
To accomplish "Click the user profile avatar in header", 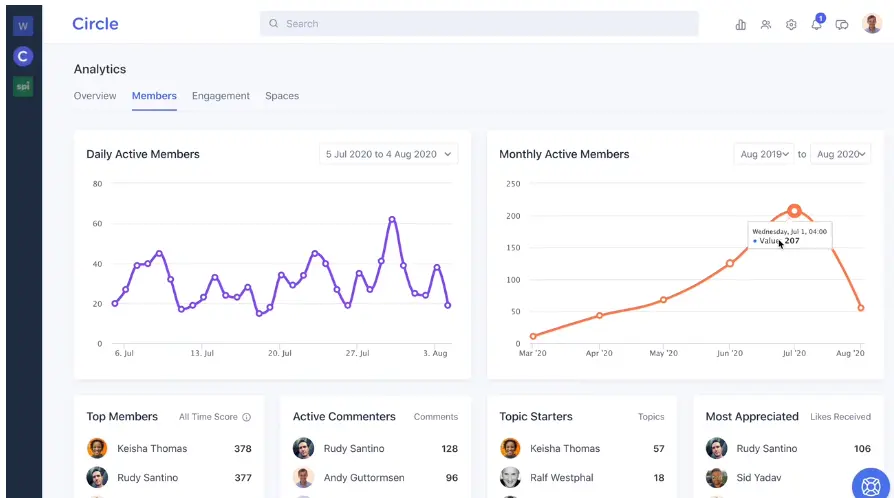I will coord(871,24).
